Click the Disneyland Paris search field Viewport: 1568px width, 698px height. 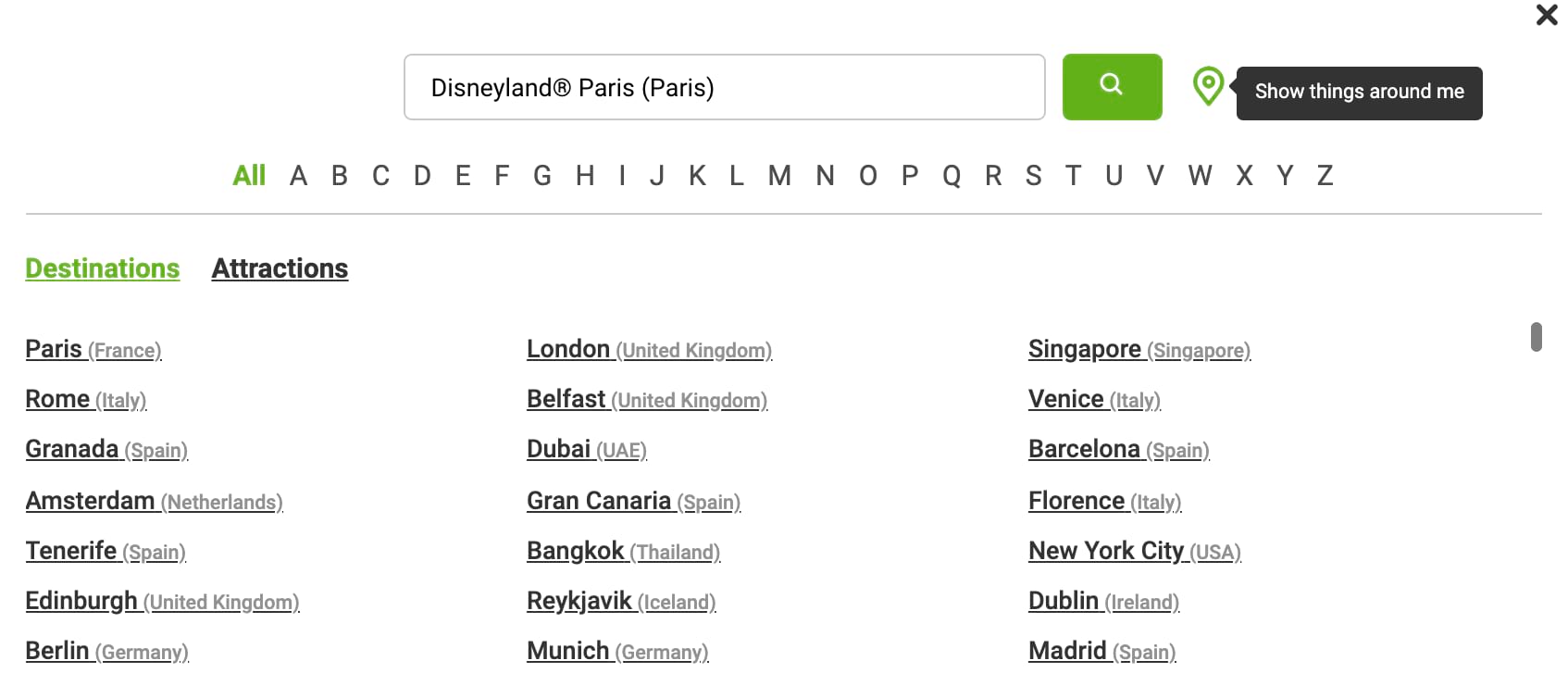[x=725, y=87]
